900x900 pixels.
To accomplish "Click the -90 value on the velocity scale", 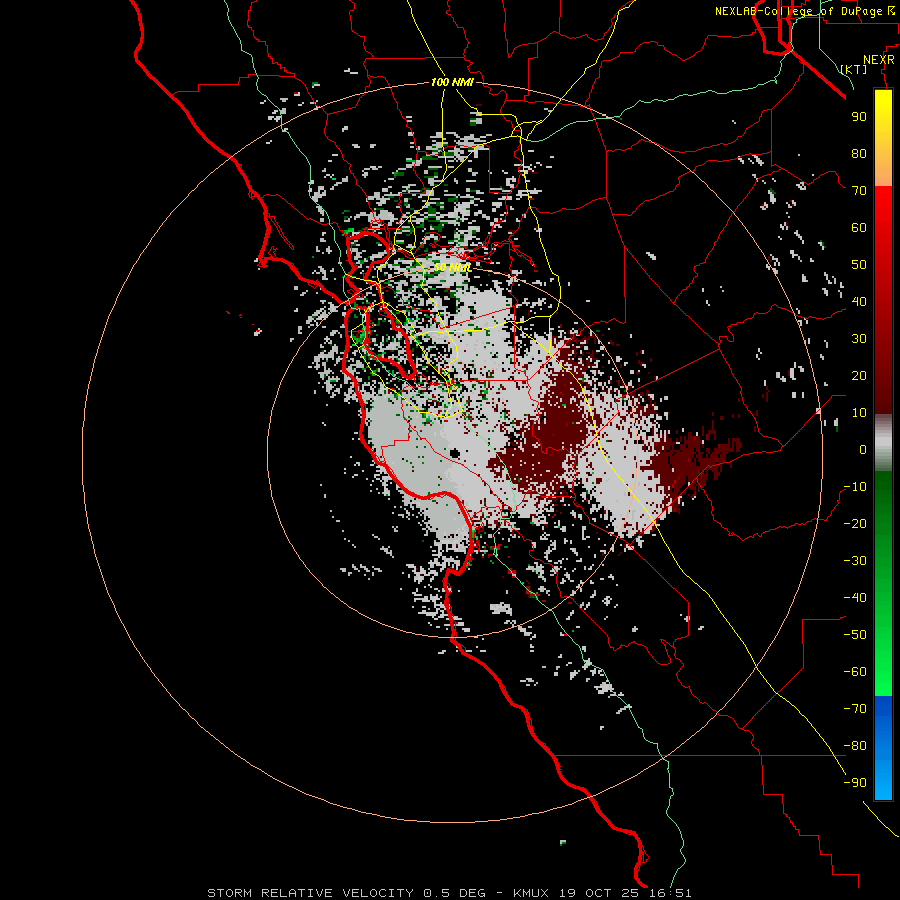I will pyautogui.click(x=855, y=783).
